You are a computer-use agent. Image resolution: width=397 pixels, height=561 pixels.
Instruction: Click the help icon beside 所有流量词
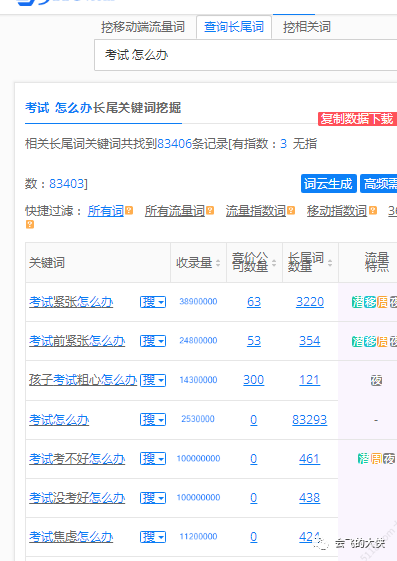click(210, 210)
